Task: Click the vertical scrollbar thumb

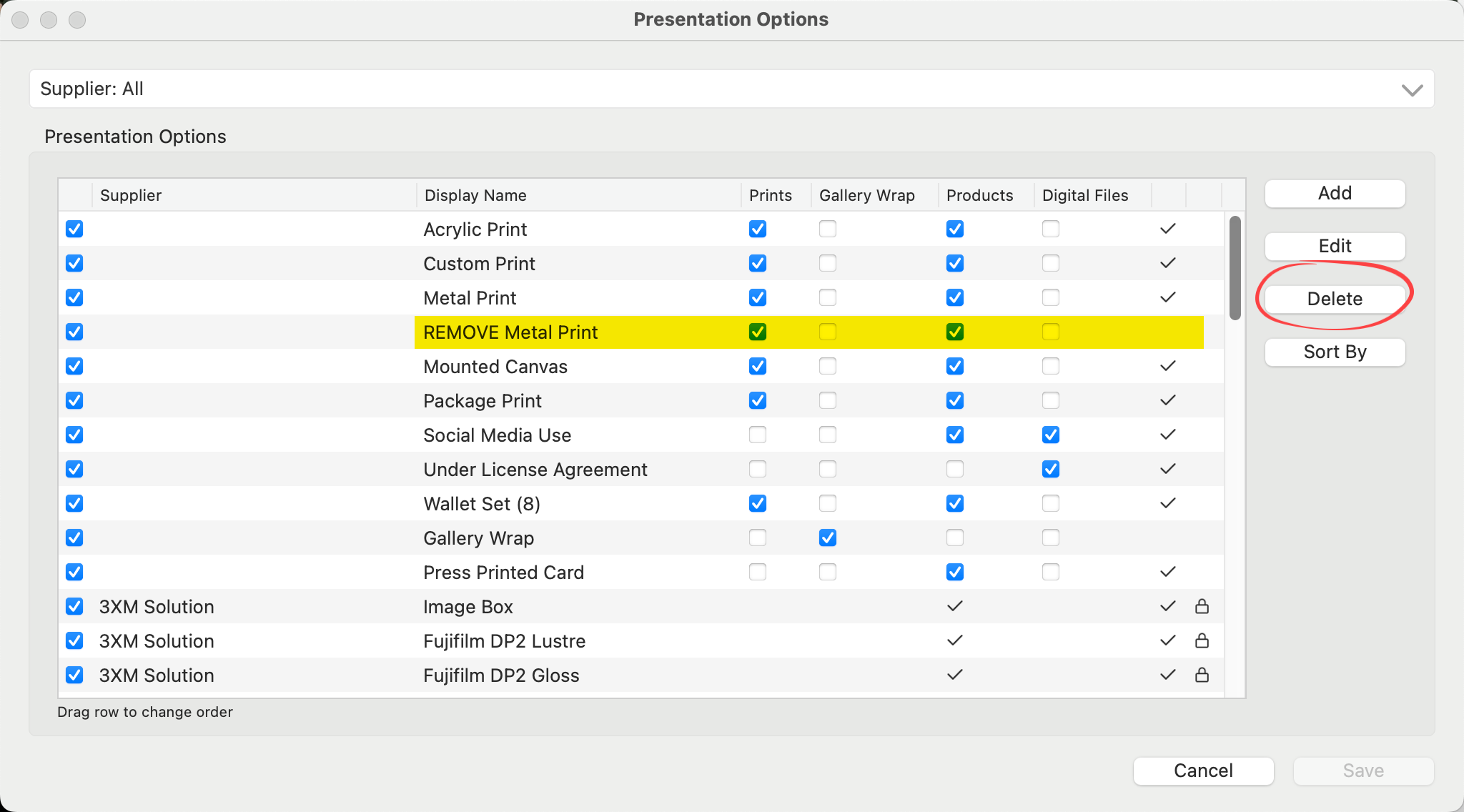Action: click(x=1235, y=268)
